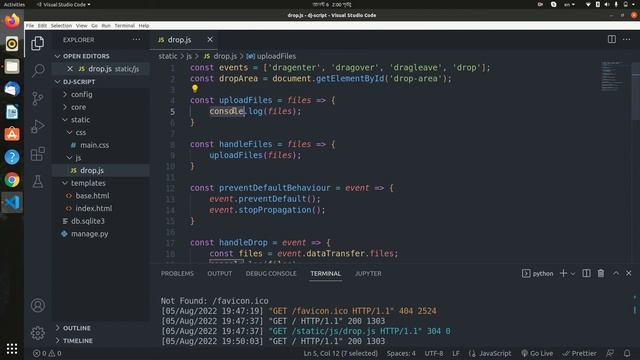Screen dimensions: 640x360
Task: Open the Terminal menu
Action: (x=124, y=25)
